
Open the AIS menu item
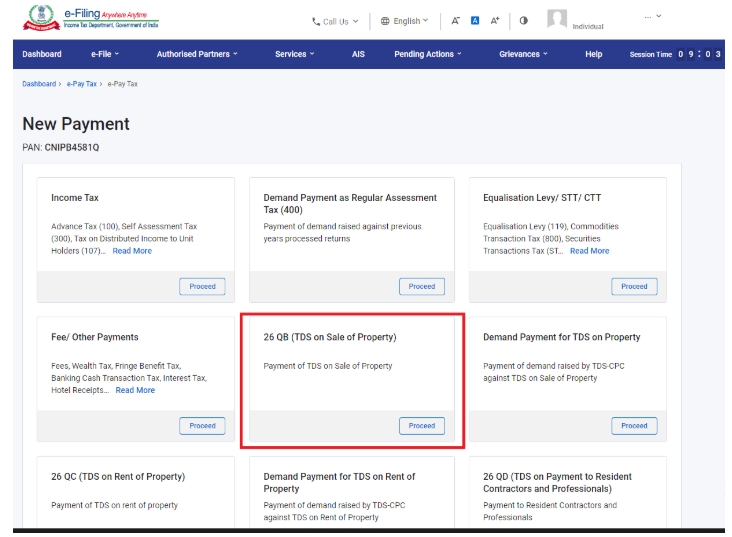click(358, 54)
